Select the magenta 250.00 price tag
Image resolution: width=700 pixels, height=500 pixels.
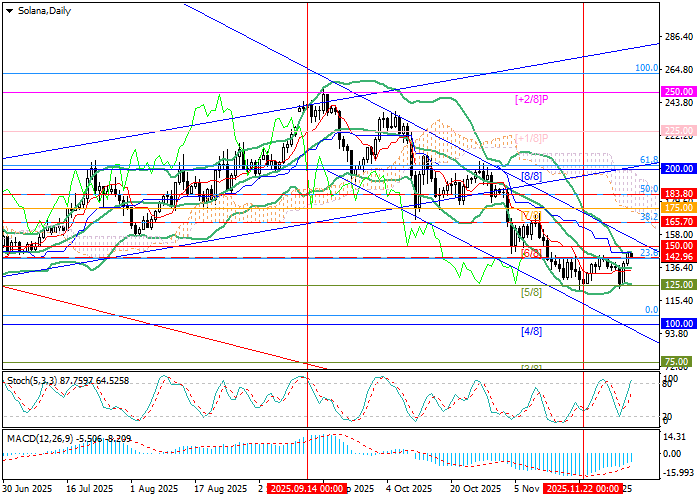pos(679,91)
